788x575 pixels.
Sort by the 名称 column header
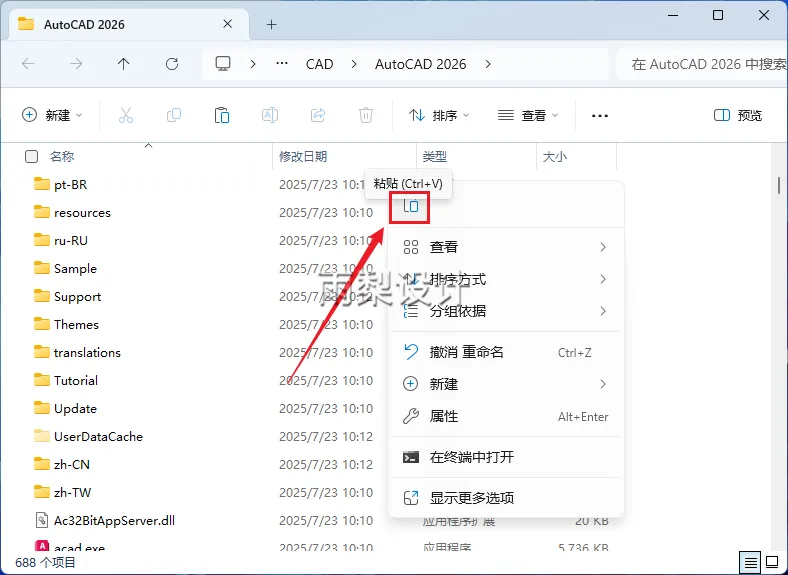pos(61,157)
